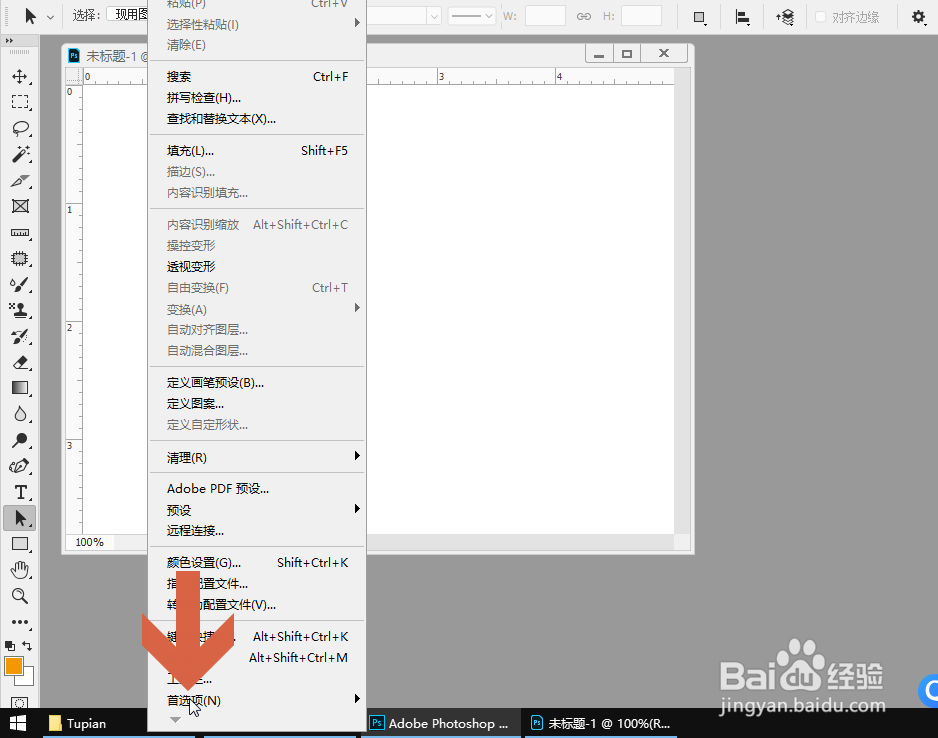Select the Pen tool
Screen dimensions: 938x738
click(x=20, y=466)
